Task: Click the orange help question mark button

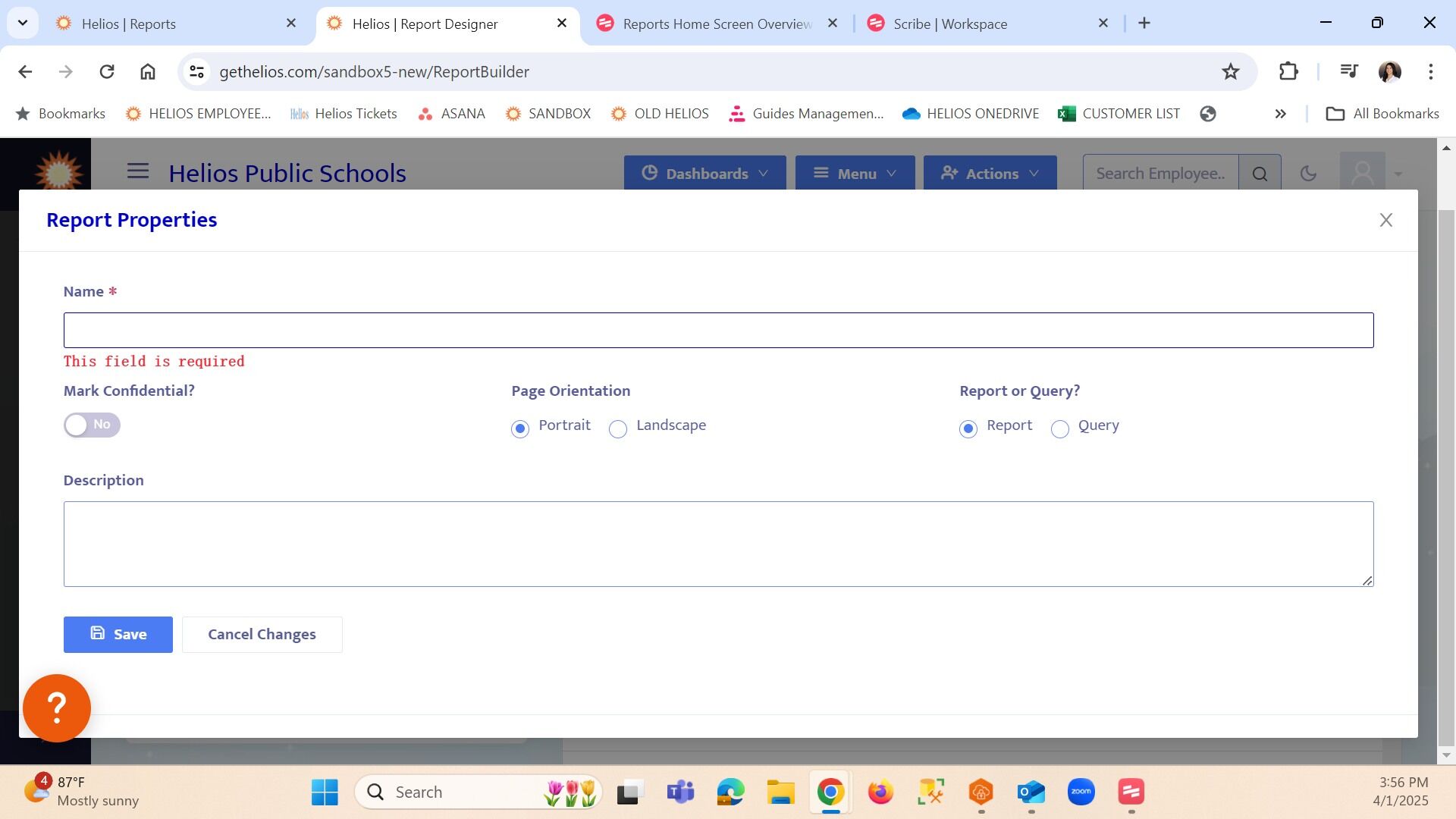Action: point(57,708)
